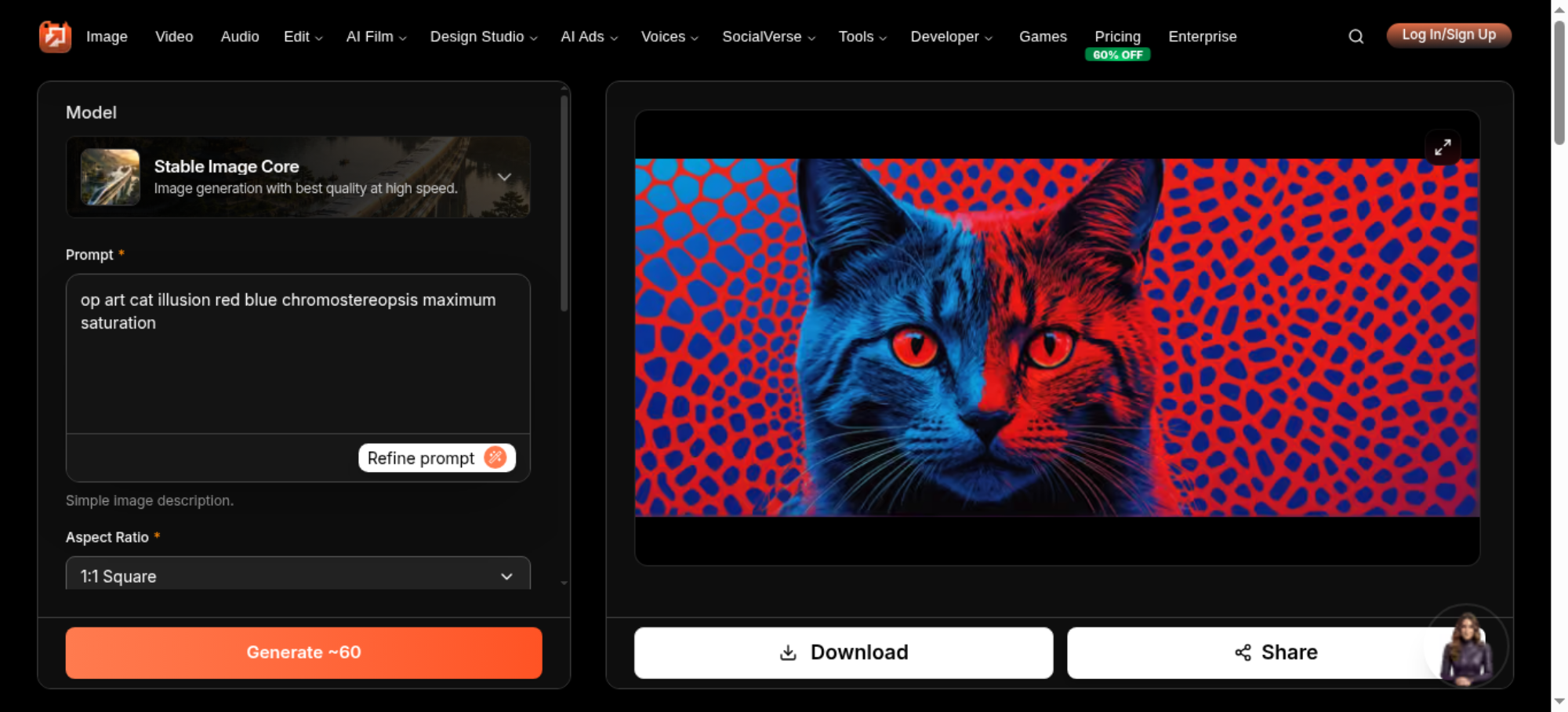This screenshot has height=712, width=1568.
Task: Expand the Design Studio menu
Action: click(483, 36)
